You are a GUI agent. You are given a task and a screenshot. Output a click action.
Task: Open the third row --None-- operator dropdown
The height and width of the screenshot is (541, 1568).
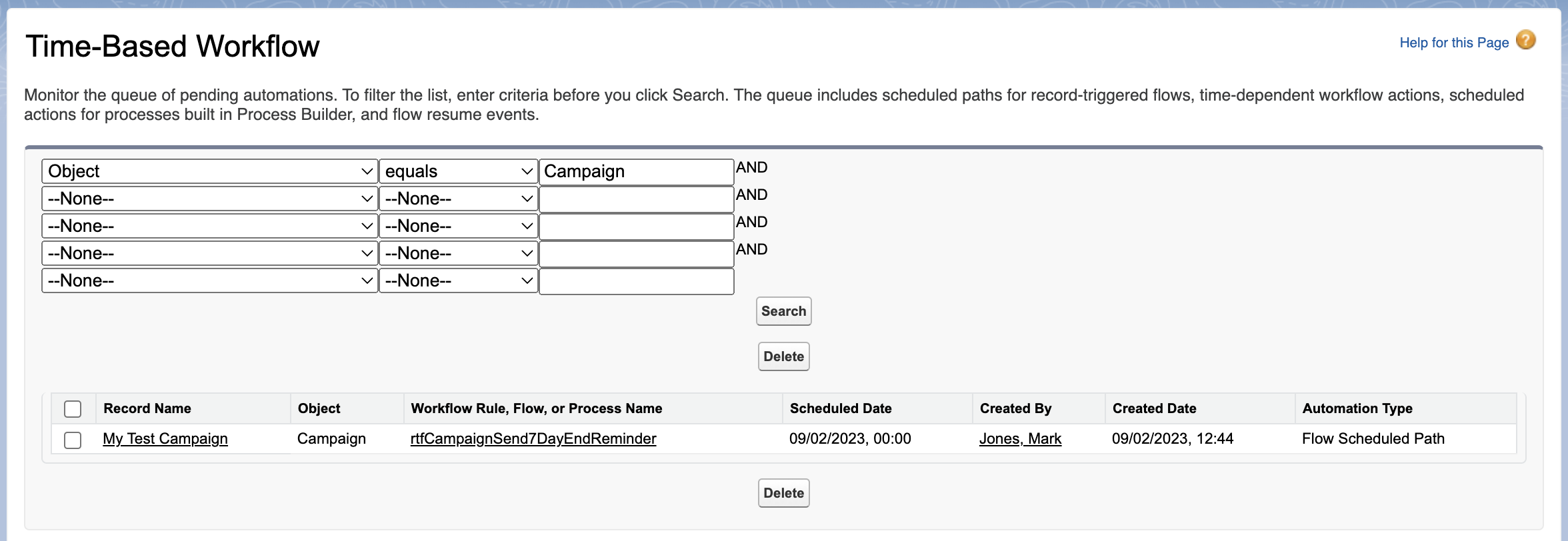[x=458, y=226]
